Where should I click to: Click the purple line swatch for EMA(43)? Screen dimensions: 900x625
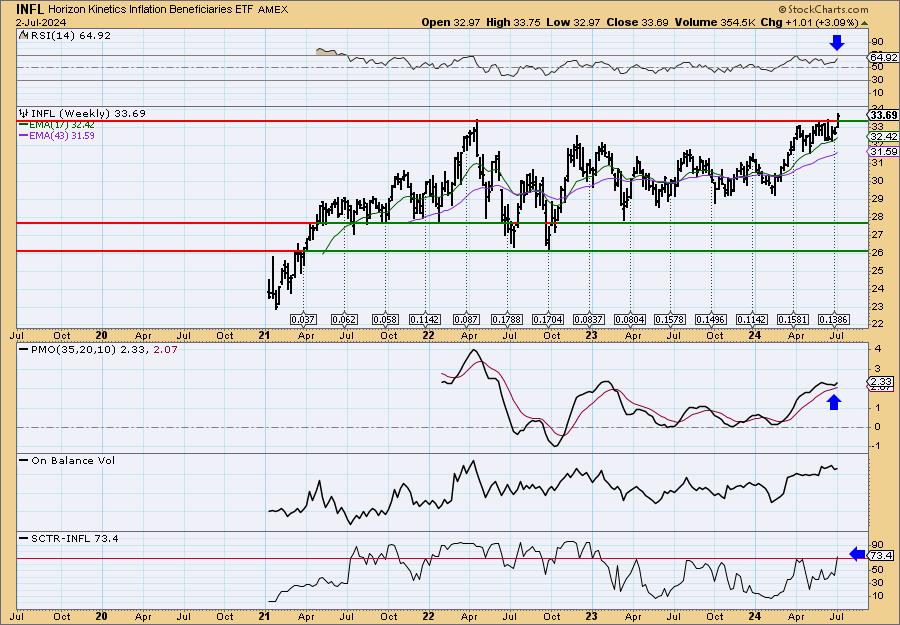(x=24, y=136)
